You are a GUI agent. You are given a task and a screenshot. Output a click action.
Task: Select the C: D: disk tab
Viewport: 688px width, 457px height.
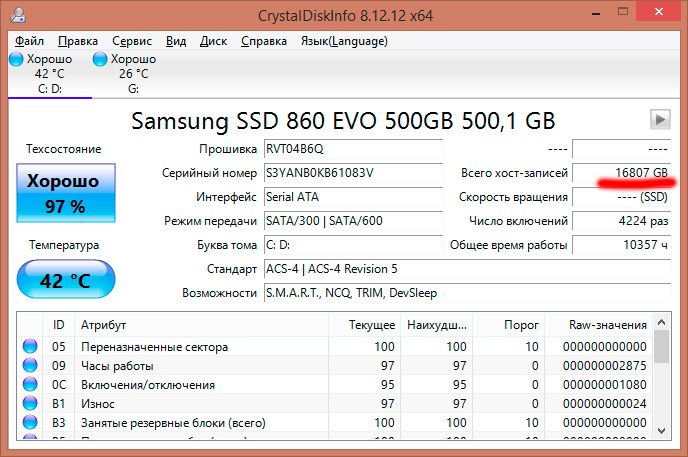click(50, 74)
